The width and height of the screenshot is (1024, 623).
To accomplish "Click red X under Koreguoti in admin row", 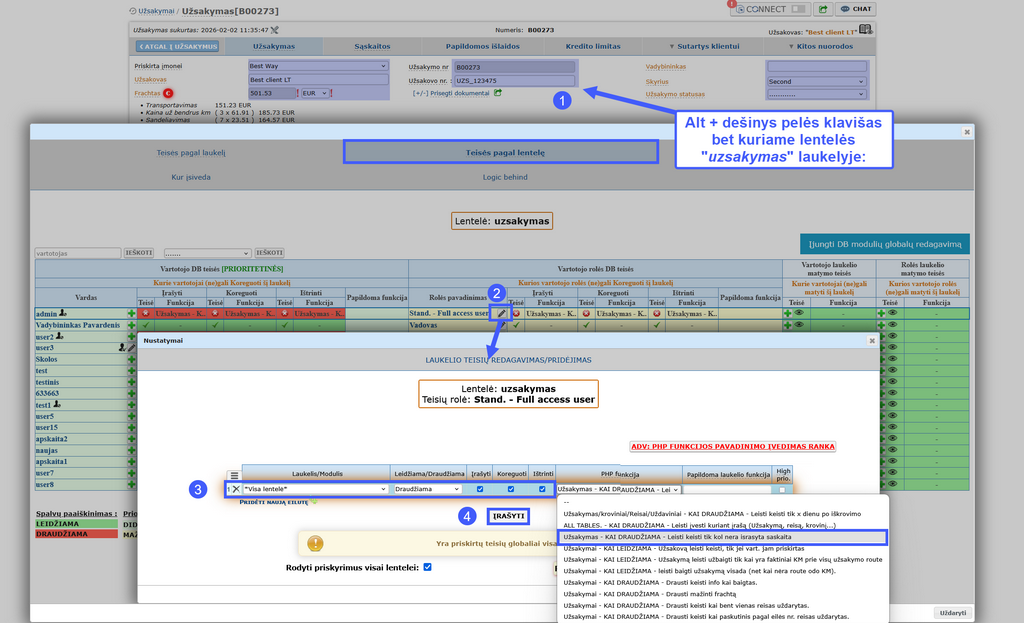I will tap(215, 313).
